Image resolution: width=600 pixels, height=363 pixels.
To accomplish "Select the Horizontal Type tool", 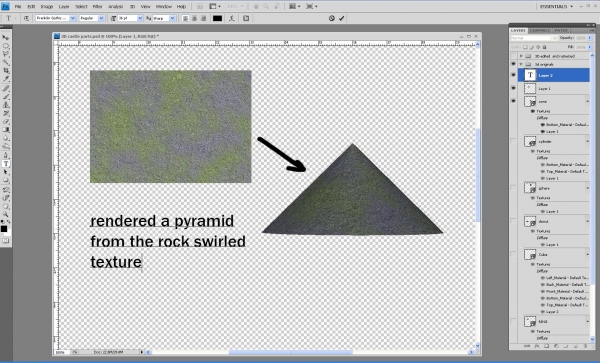I will click(6, 164).
